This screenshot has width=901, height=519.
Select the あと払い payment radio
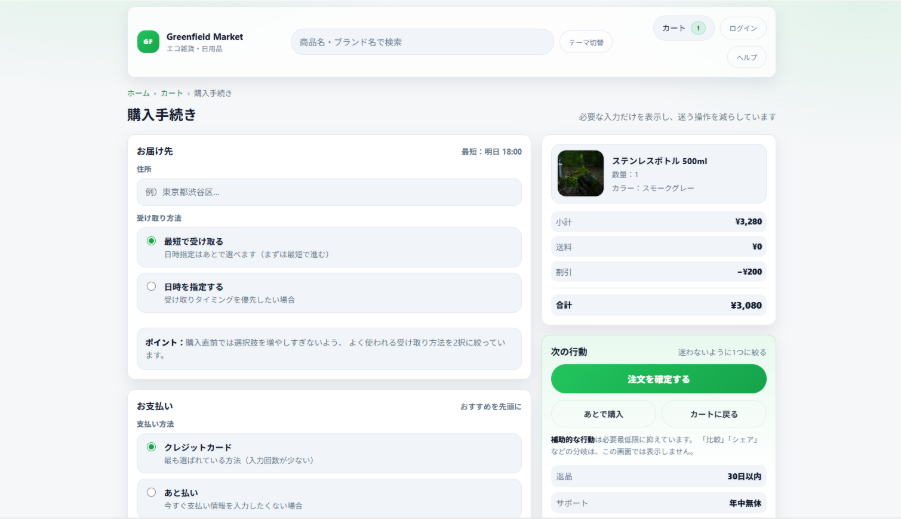151,492
